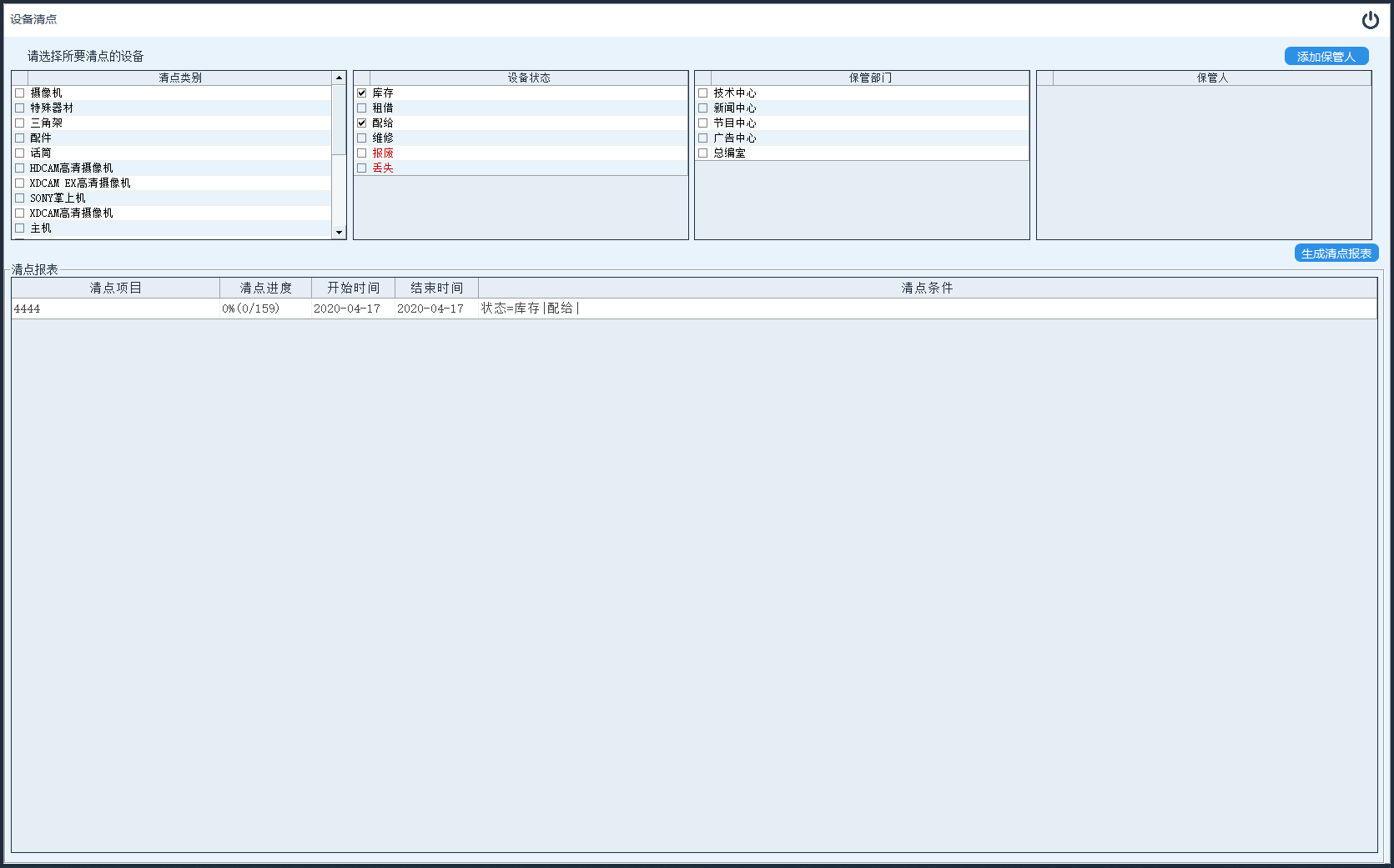Viewport: 1394px width, 868px height.
Task: Click the 生成清点报表 button
Action: pyautogui.click(x=1336, y=253)
